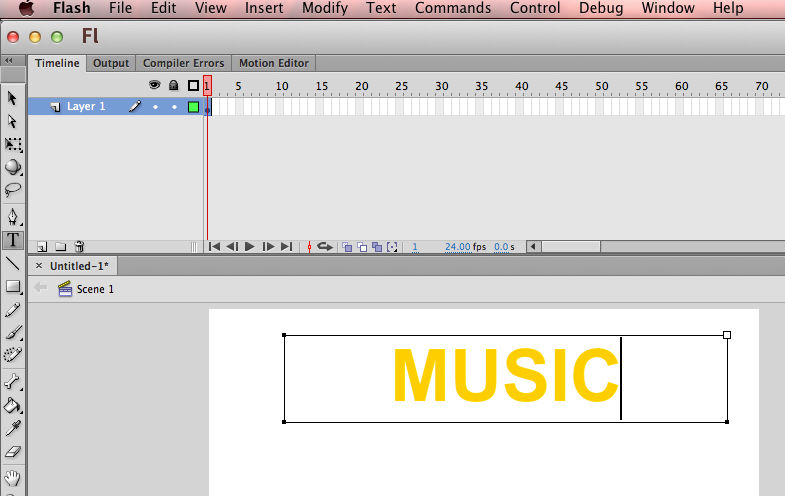Go to first frame

[214, 246]
